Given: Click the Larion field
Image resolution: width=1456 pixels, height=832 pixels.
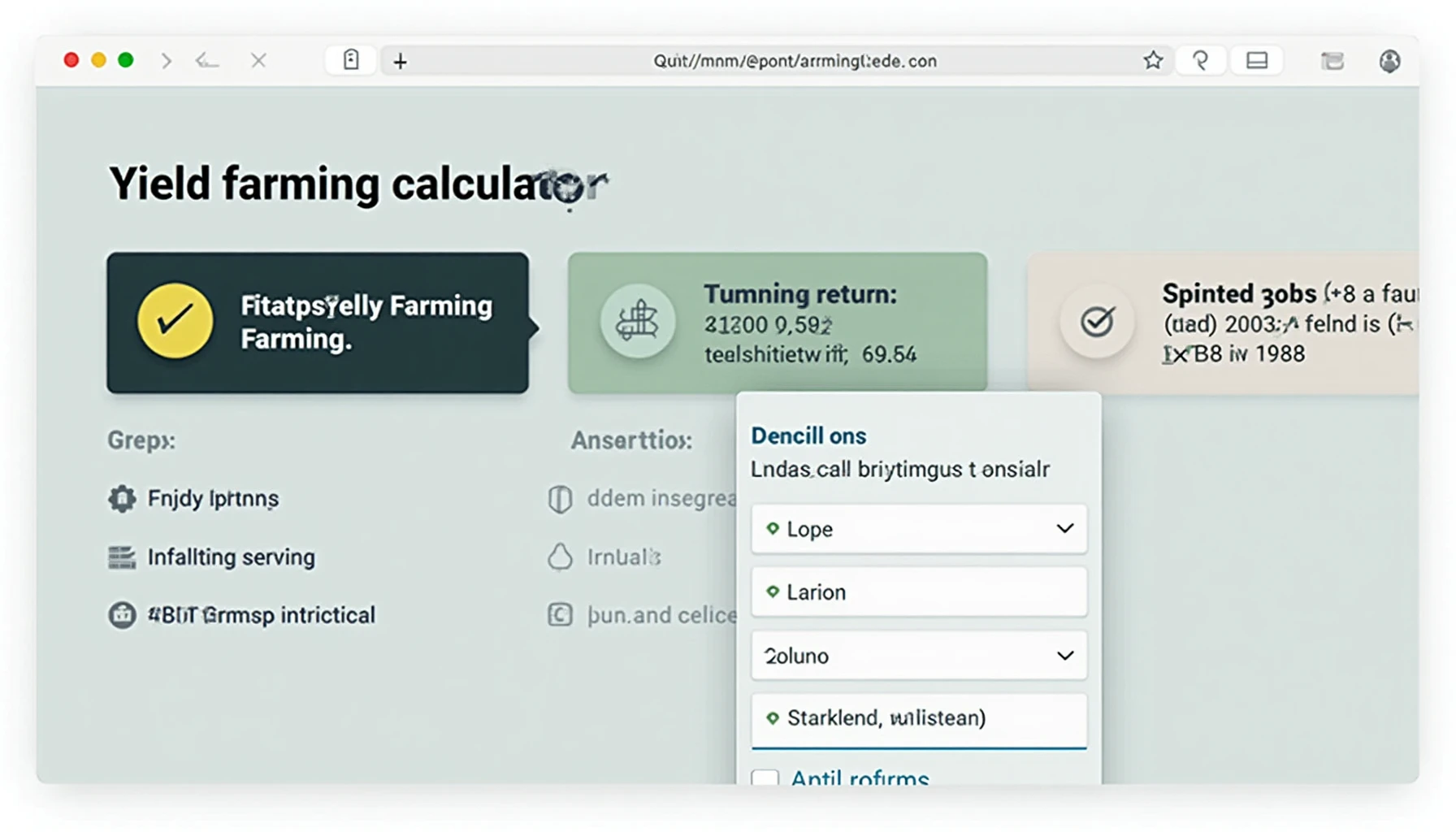Looking at the screenshot, I should point(919,591).
